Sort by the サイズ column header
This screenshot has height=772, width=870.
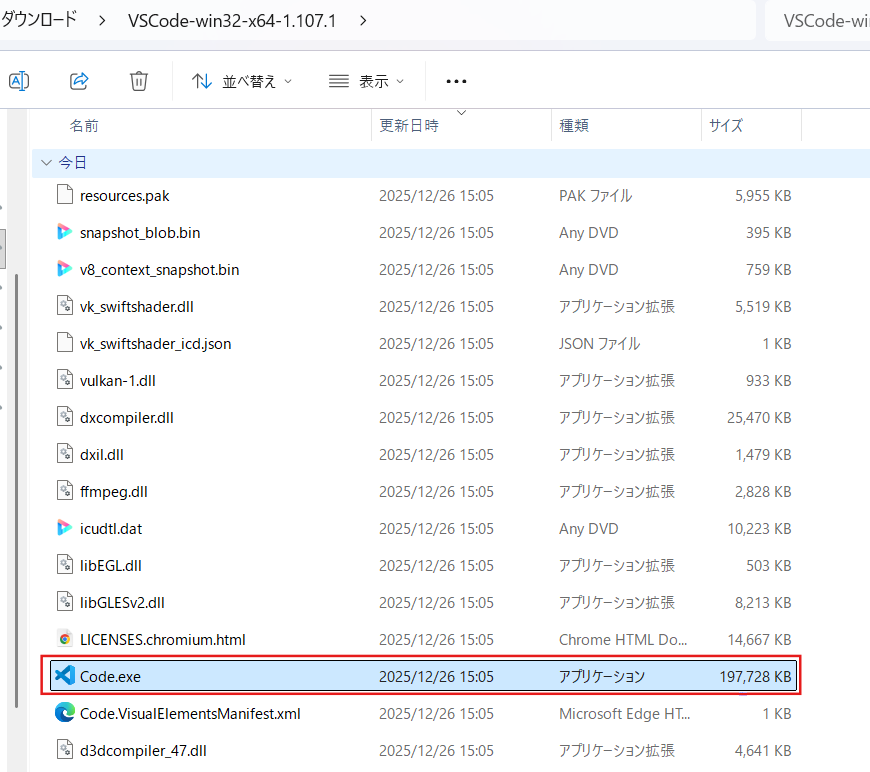(x=726, y=126)
